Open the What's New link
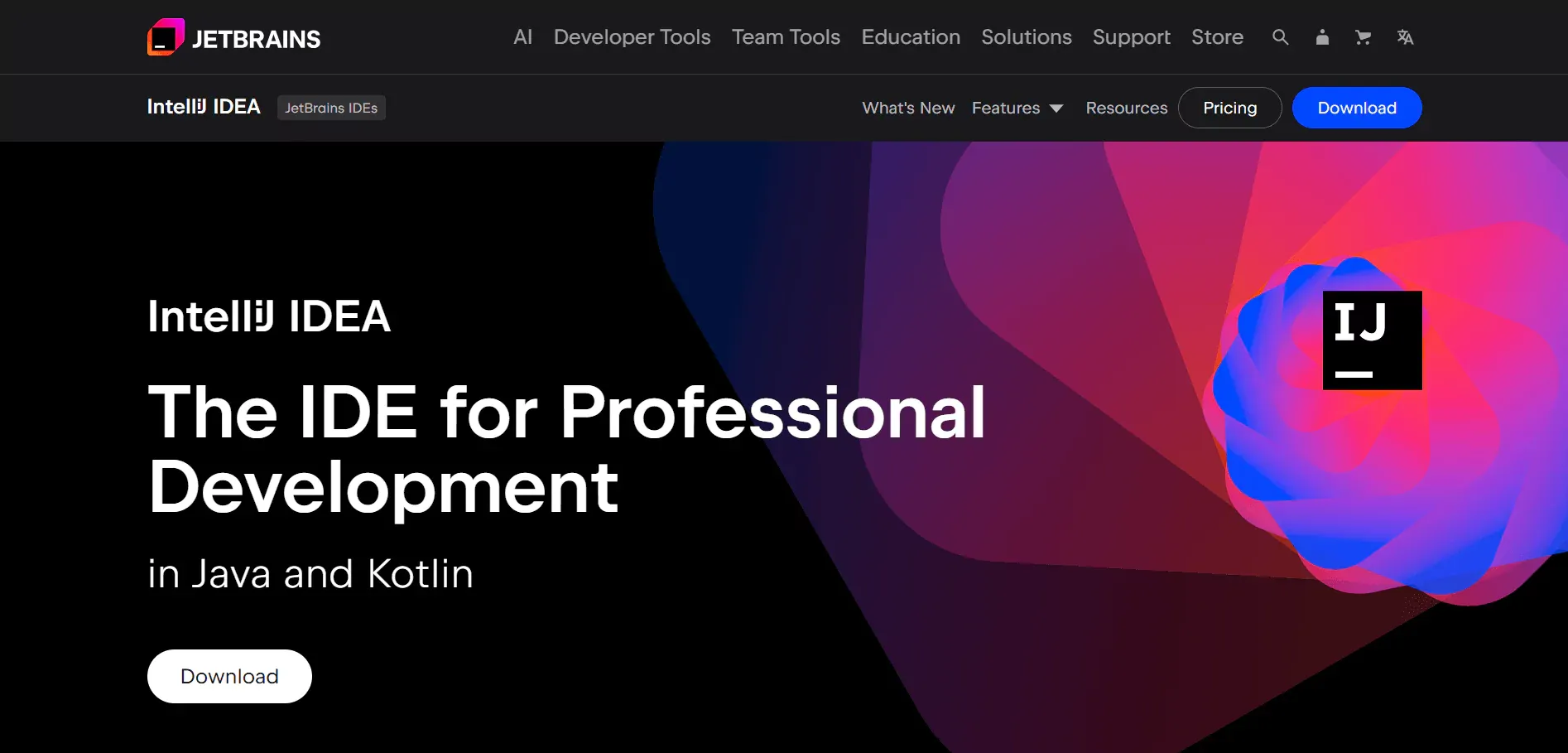 tap(908, 108)
